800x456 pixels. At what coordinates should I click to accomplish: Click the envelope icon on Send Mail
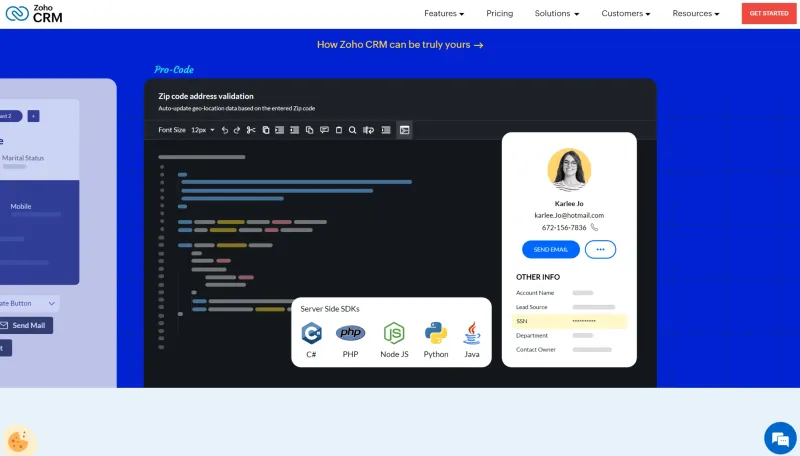[x=4, y=325]
